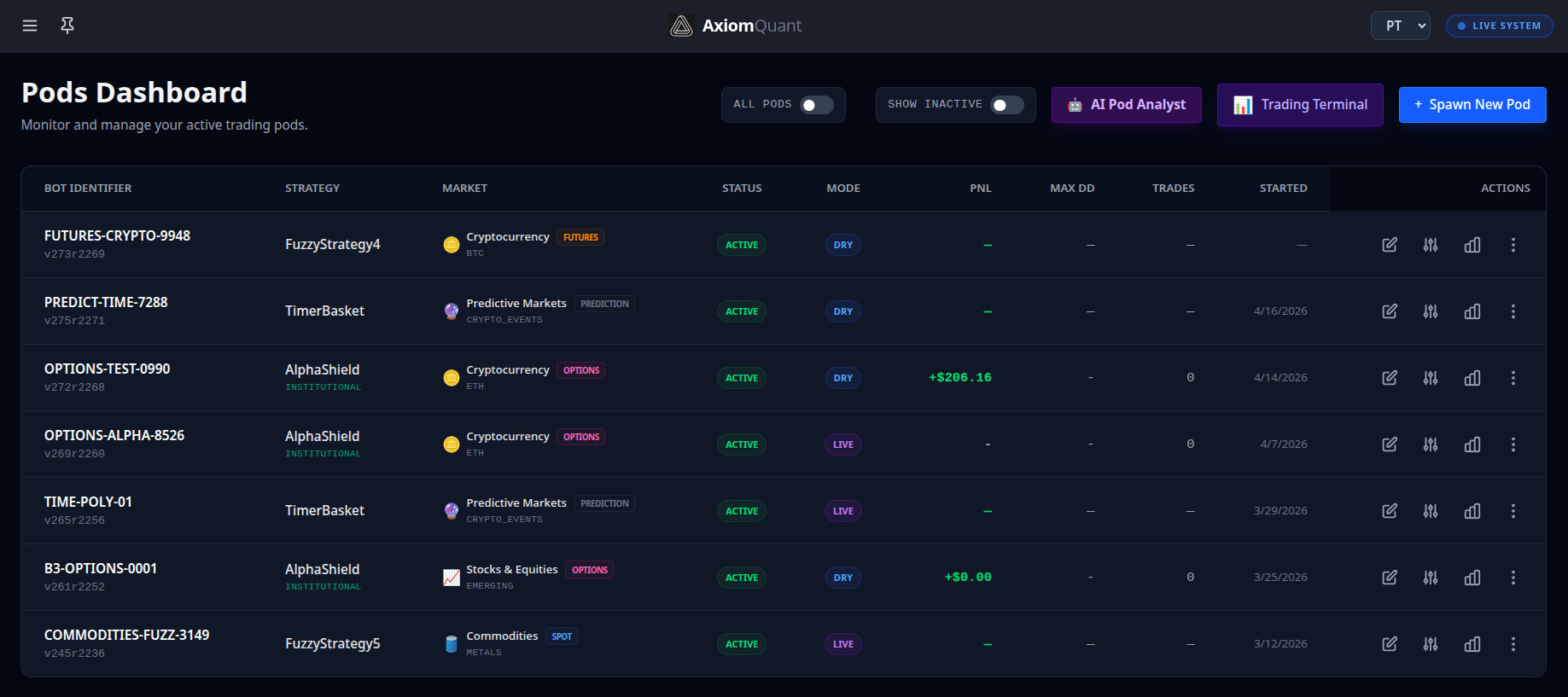Image resolution: width=1568 pixels, height=697 pixels.
Task: Click start date 4/16/2026
Action: tap(1280, 311)
